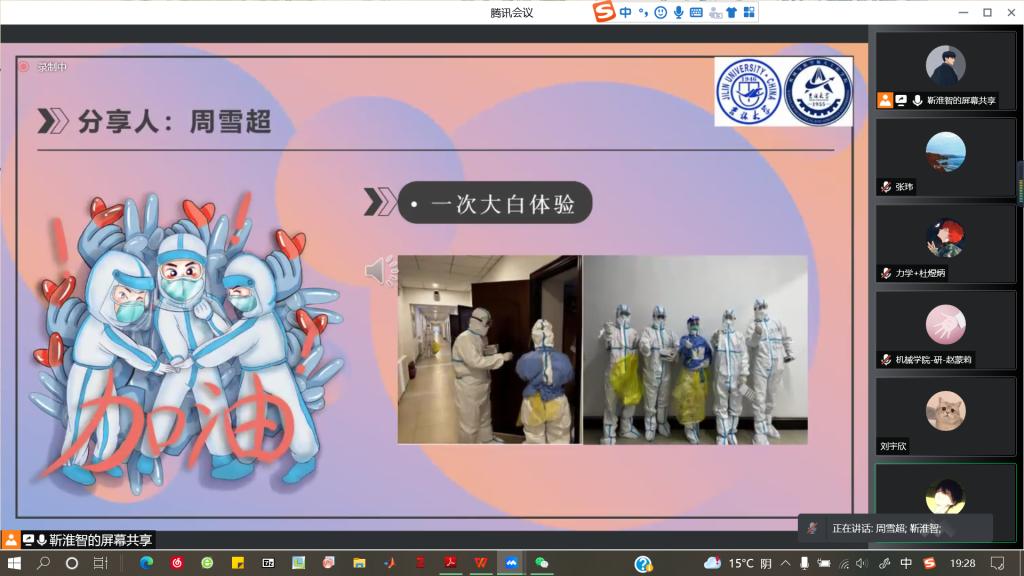Screen dimensions: 1024x576
Task: Click the speaker audio icon on the slide
Action: tap(379, 271)
